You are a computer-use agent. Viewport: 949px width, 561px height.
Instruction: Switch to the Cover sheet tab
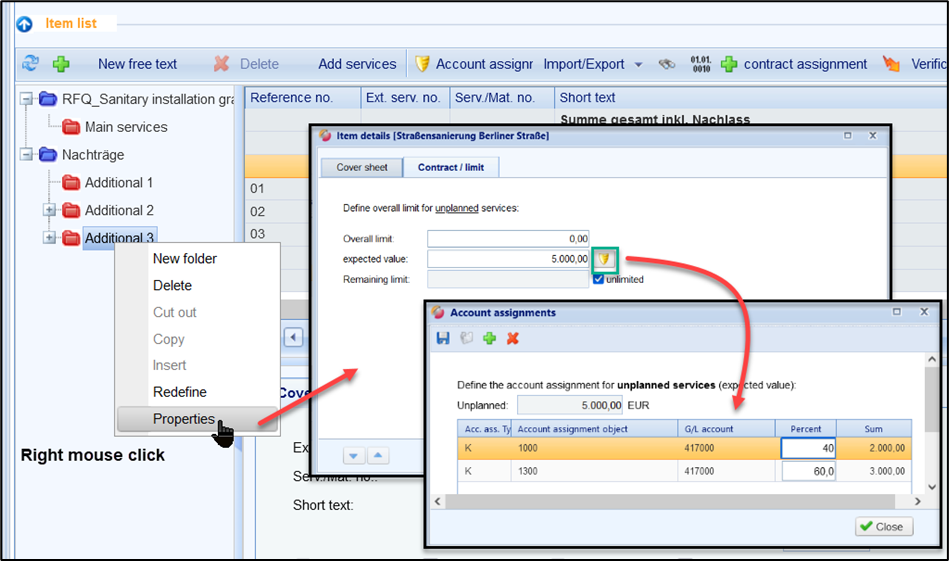(362, 167)
